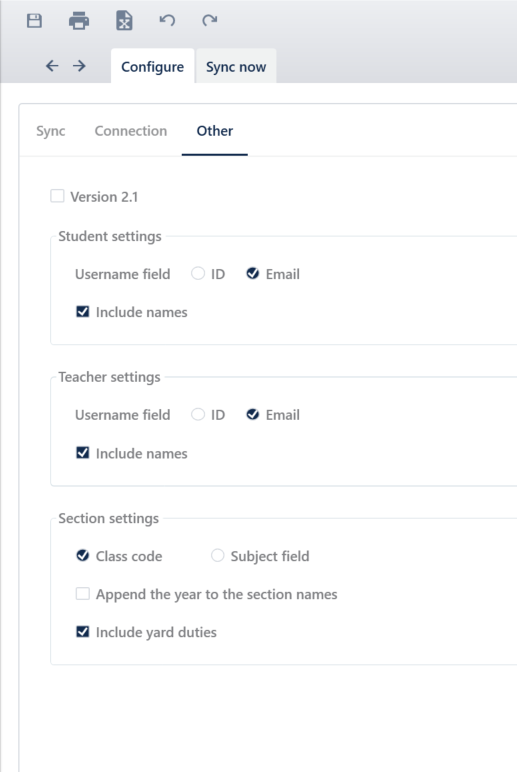The height and width of the screenshot is (772, 517).
Task: Select ID radio under Student settings
Action: (x=198, y=273)
